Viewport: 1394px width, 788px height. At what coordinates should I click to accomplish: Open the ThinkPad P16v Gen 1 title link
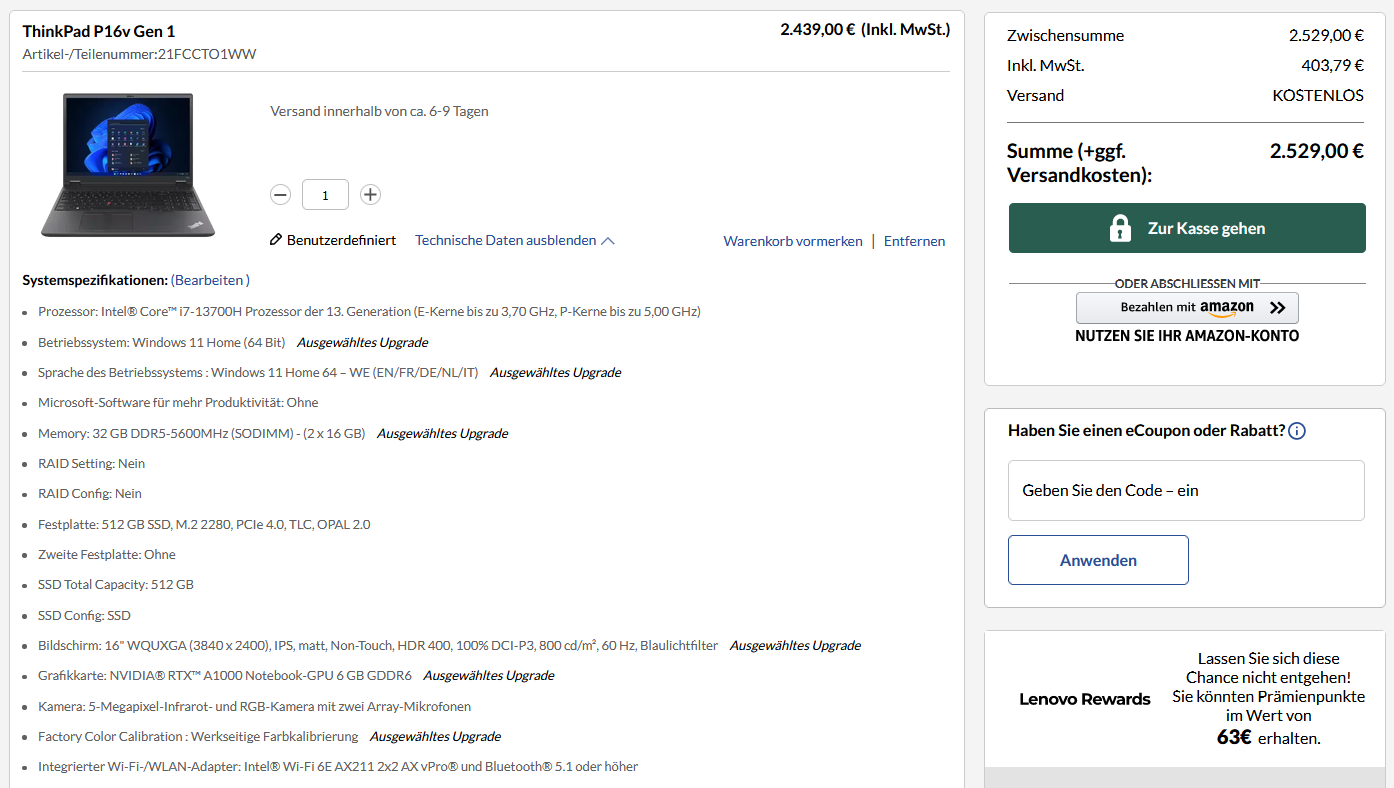[98, 31]
